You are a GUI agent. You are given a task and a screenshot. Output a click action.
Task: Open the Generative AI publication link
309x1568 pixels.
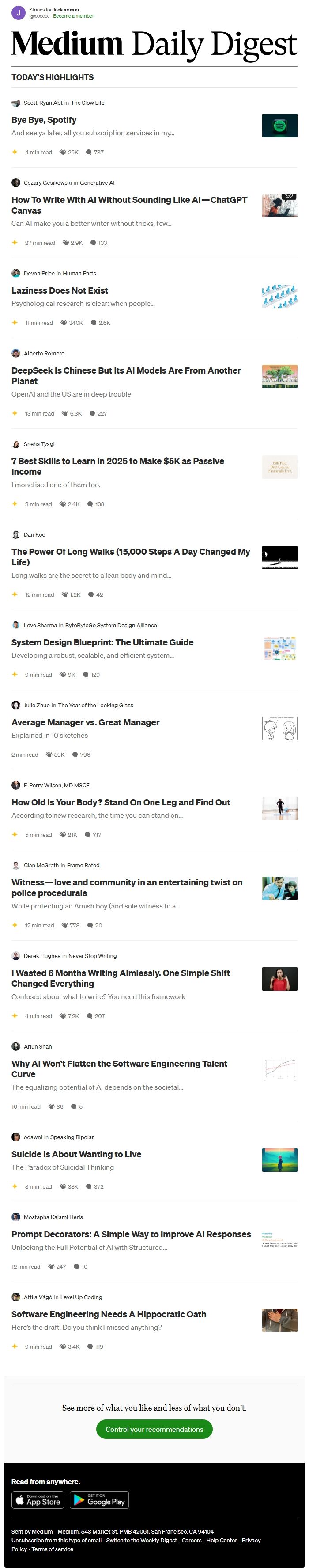[x=97, y=183]
